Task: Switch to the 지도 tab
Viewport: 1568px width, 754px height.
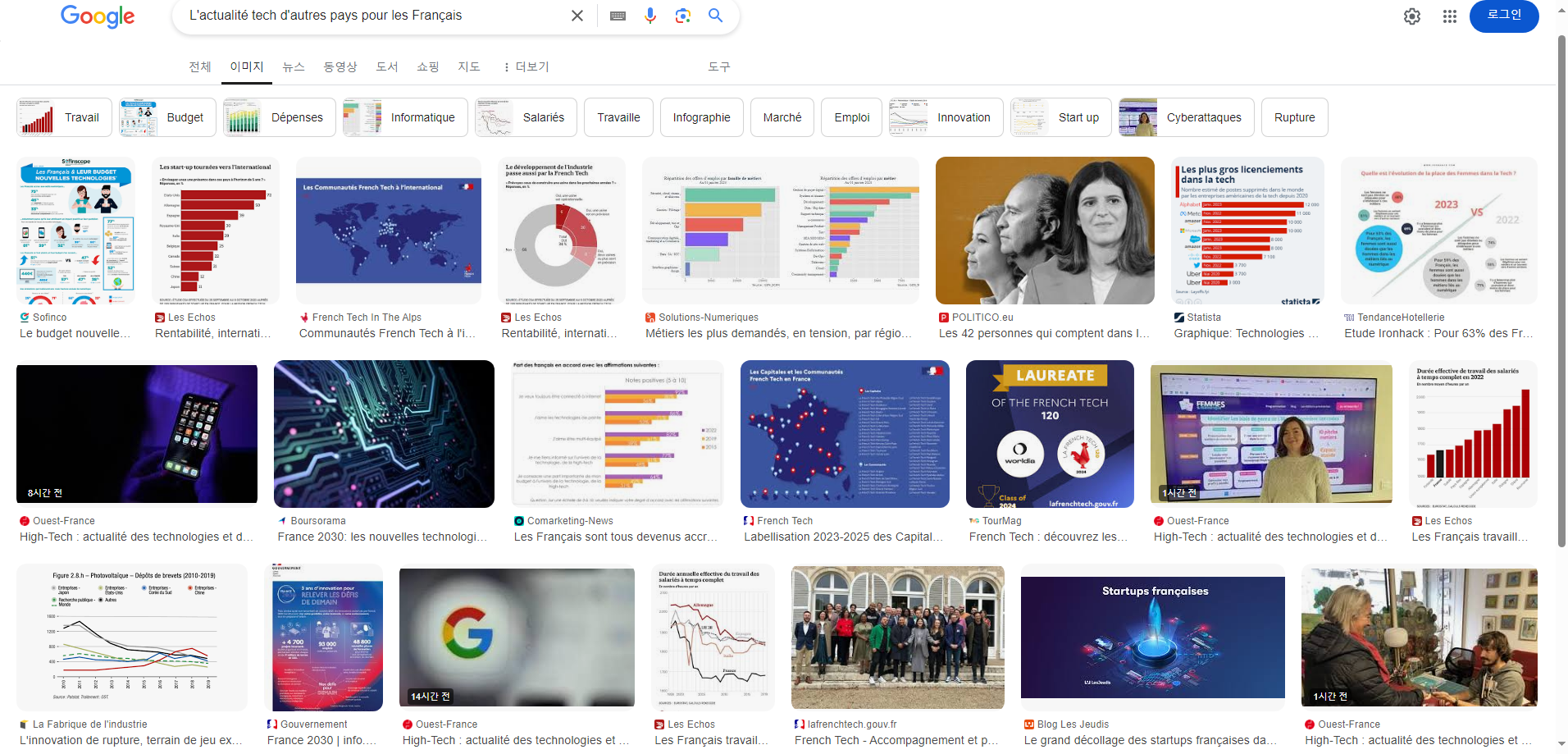Action: [469, 66]
